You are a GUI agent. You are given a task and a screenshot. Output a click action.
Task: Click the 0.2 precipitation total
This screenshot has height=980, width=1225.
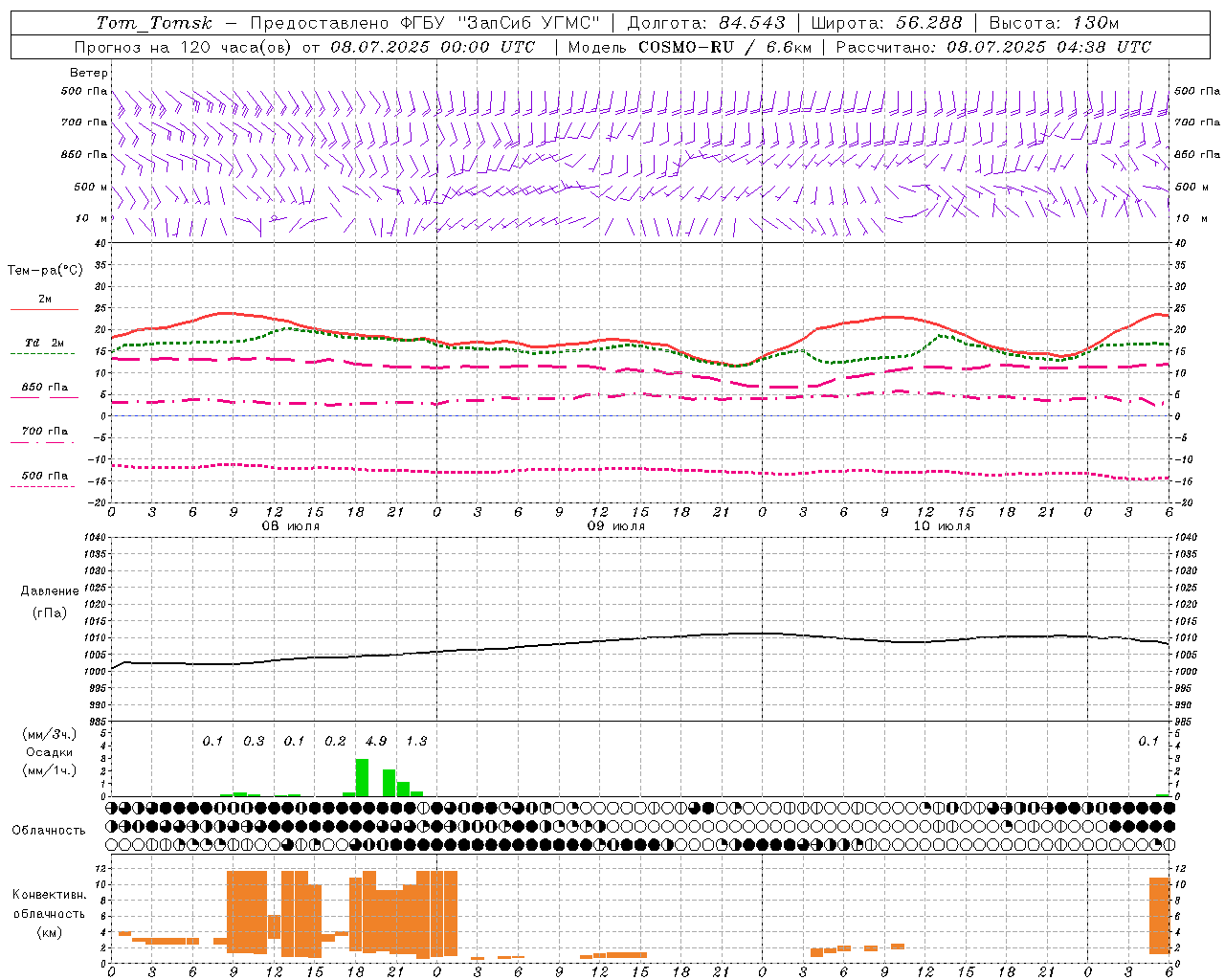[x=335, y=742]
